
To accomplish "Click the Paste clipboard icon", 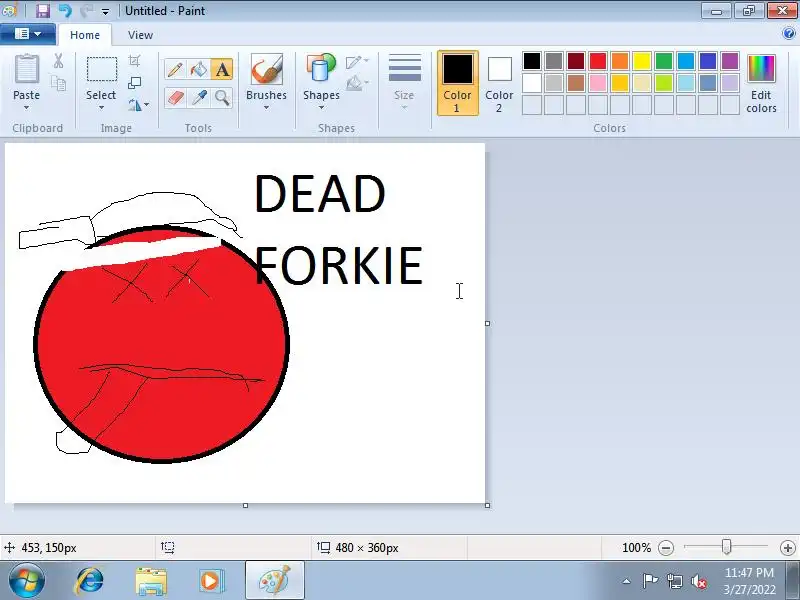I will tap(27, 69).
